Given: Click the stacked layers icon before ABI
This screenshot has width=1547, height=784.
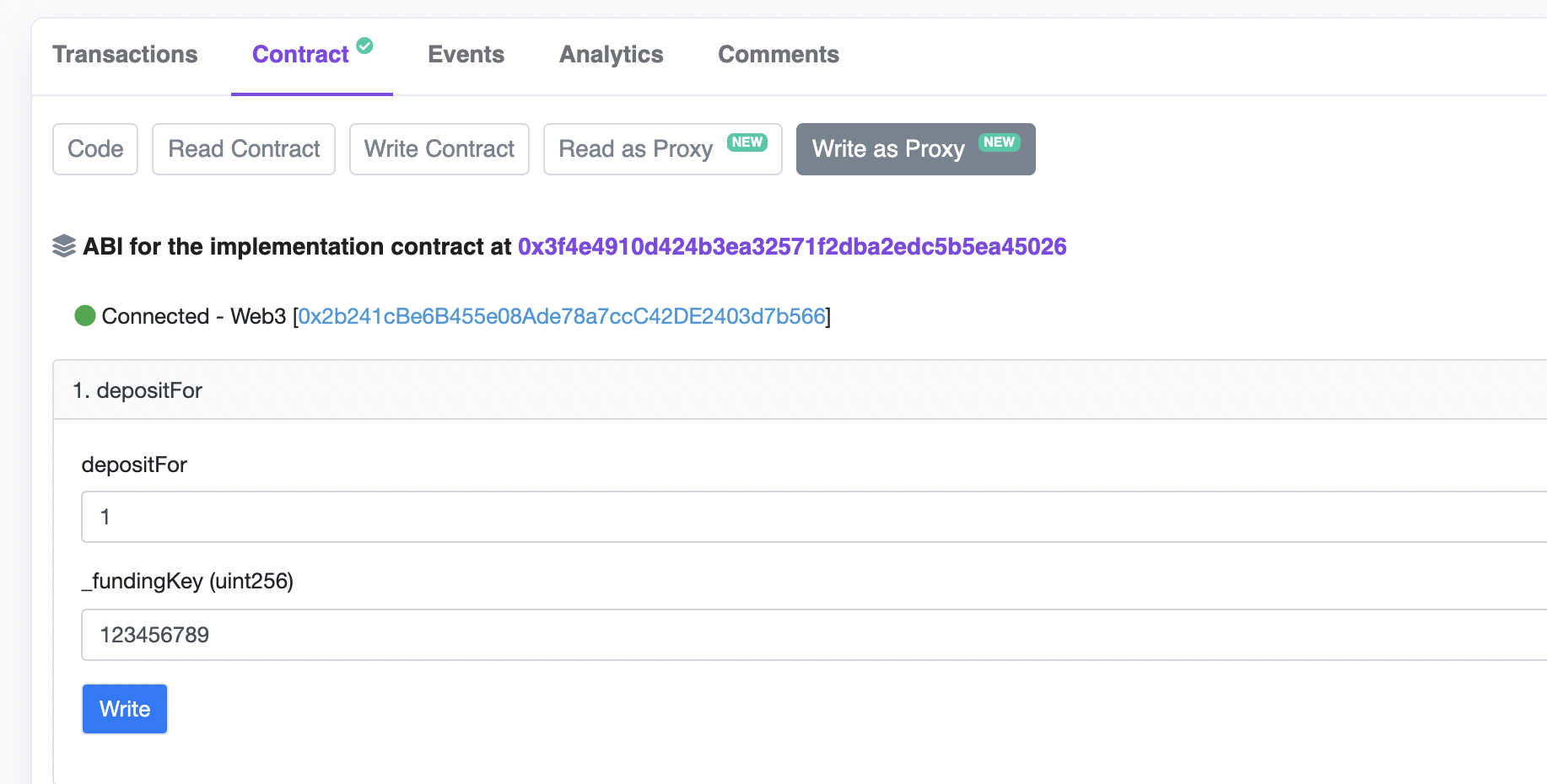Looking at the screenshot, I should [x=64, y=246].
